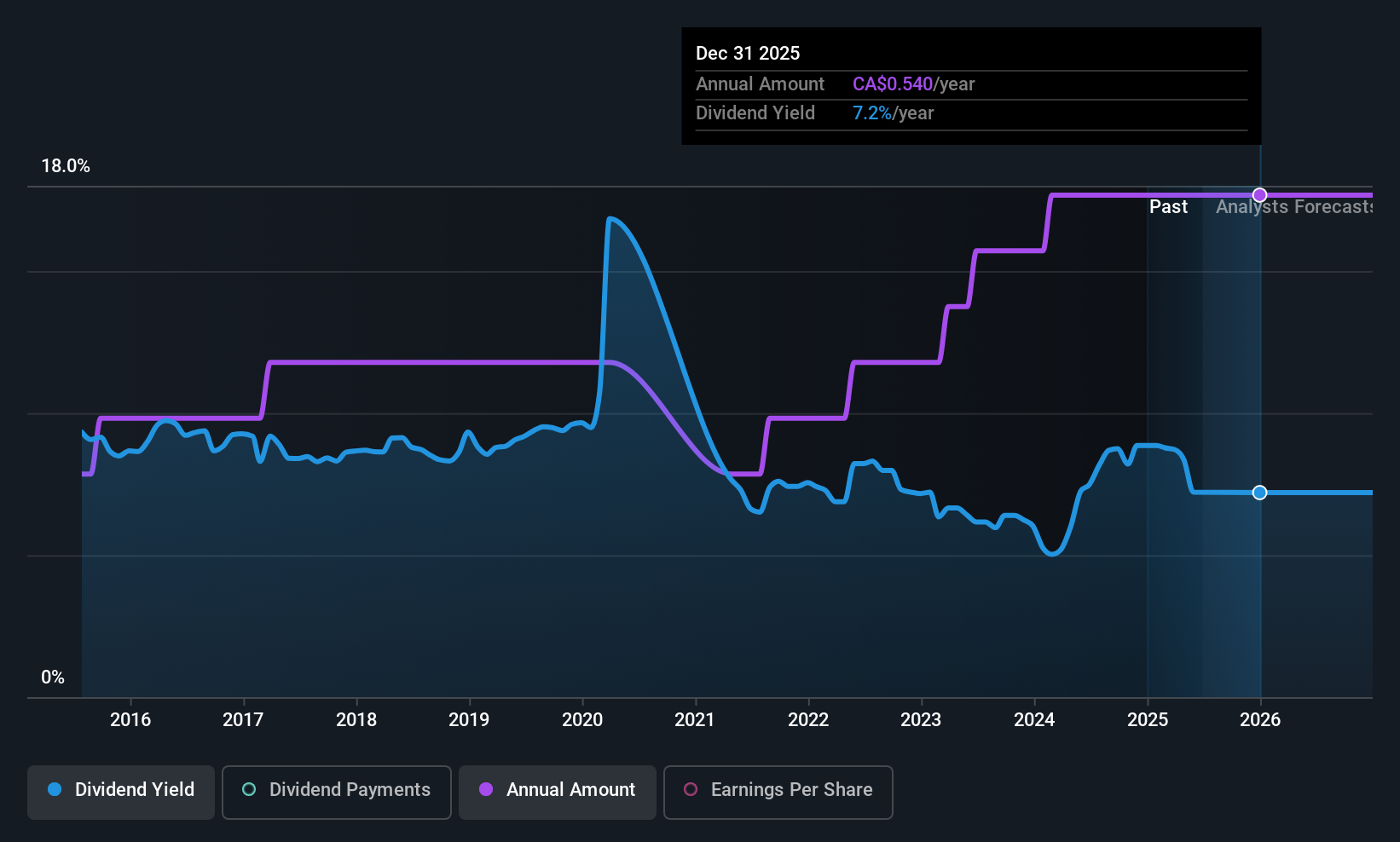This screenshot has width=1400, height=842.
Task: Click the 18.0% axis label
Action: coord(66,166)
